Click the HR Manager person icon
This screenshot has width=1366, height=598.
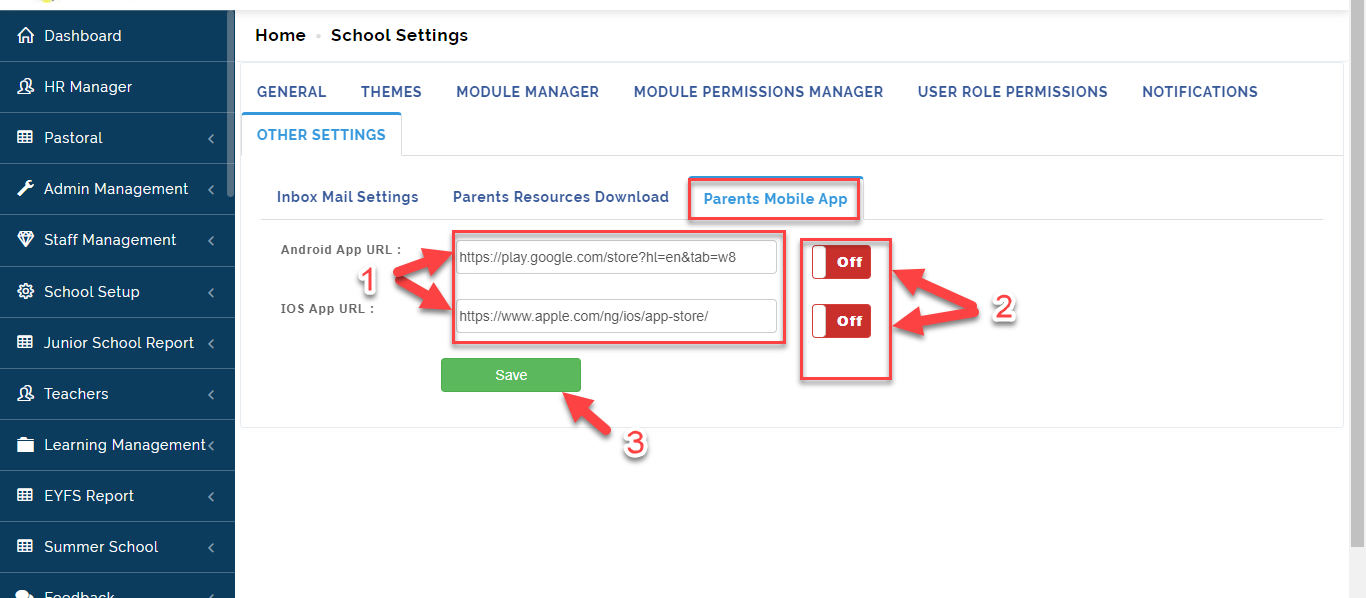coord(26,87)
